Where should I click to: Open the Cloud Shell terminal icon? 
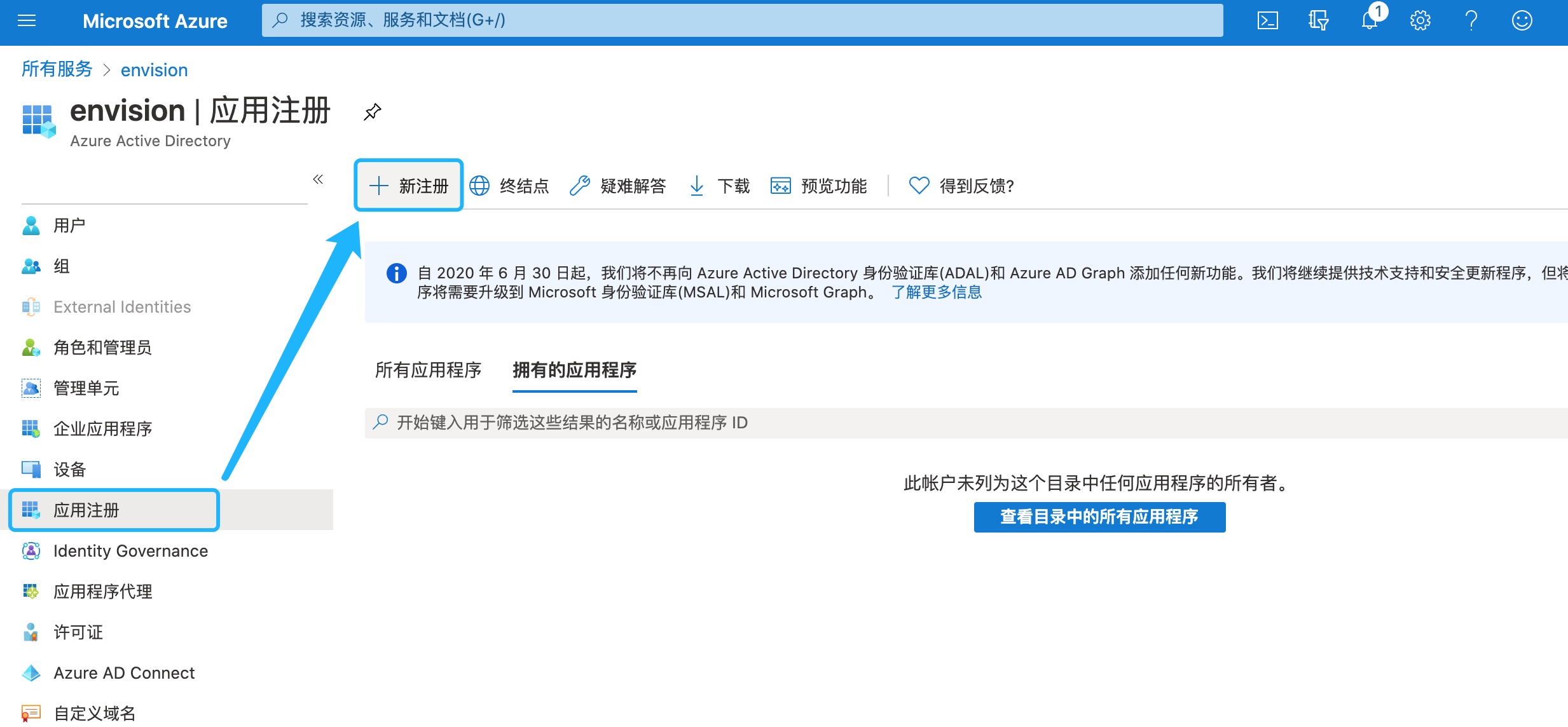click(1267, 21)
